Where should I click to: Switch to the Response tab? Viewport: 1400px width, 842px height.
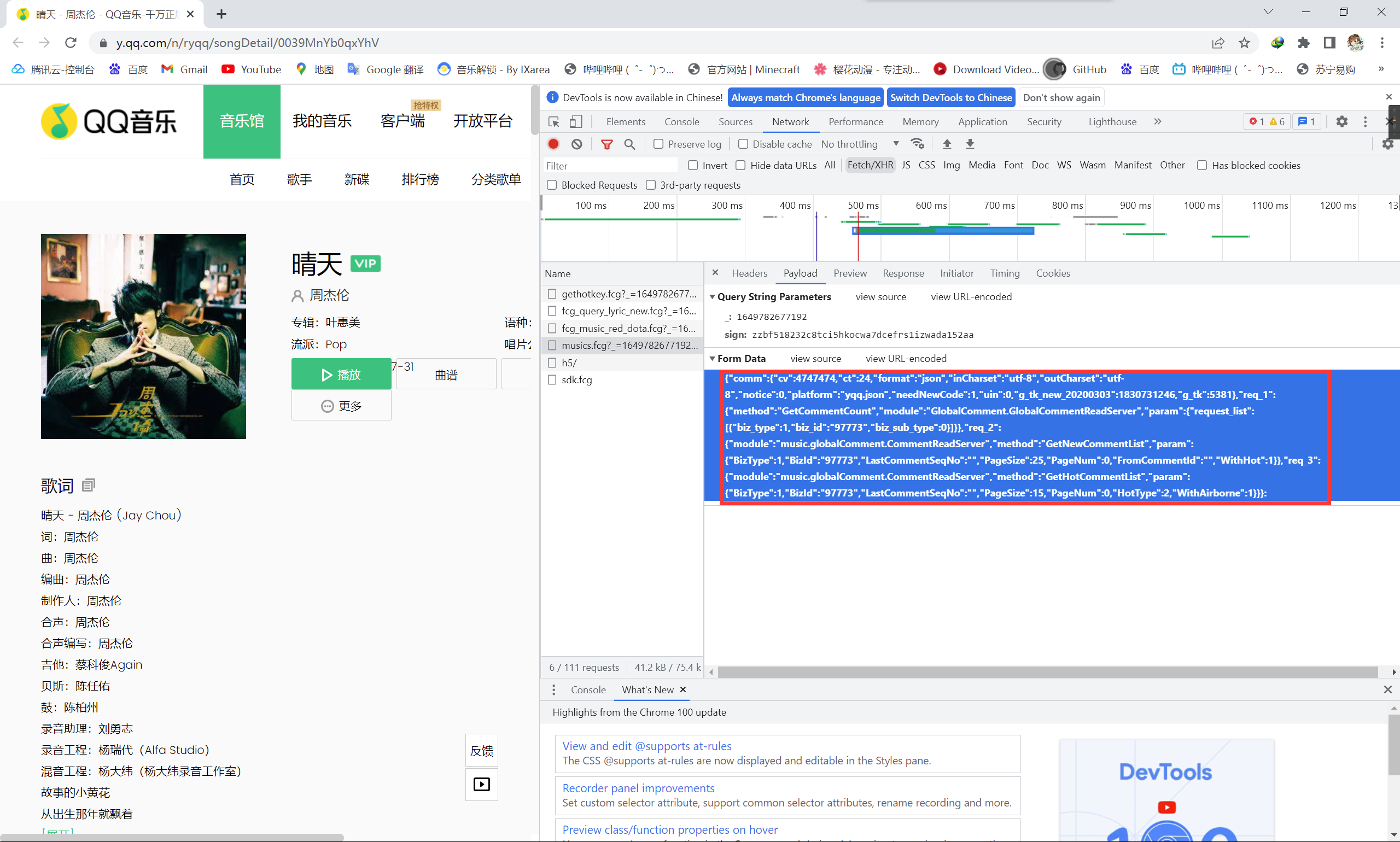coord(903,273)
